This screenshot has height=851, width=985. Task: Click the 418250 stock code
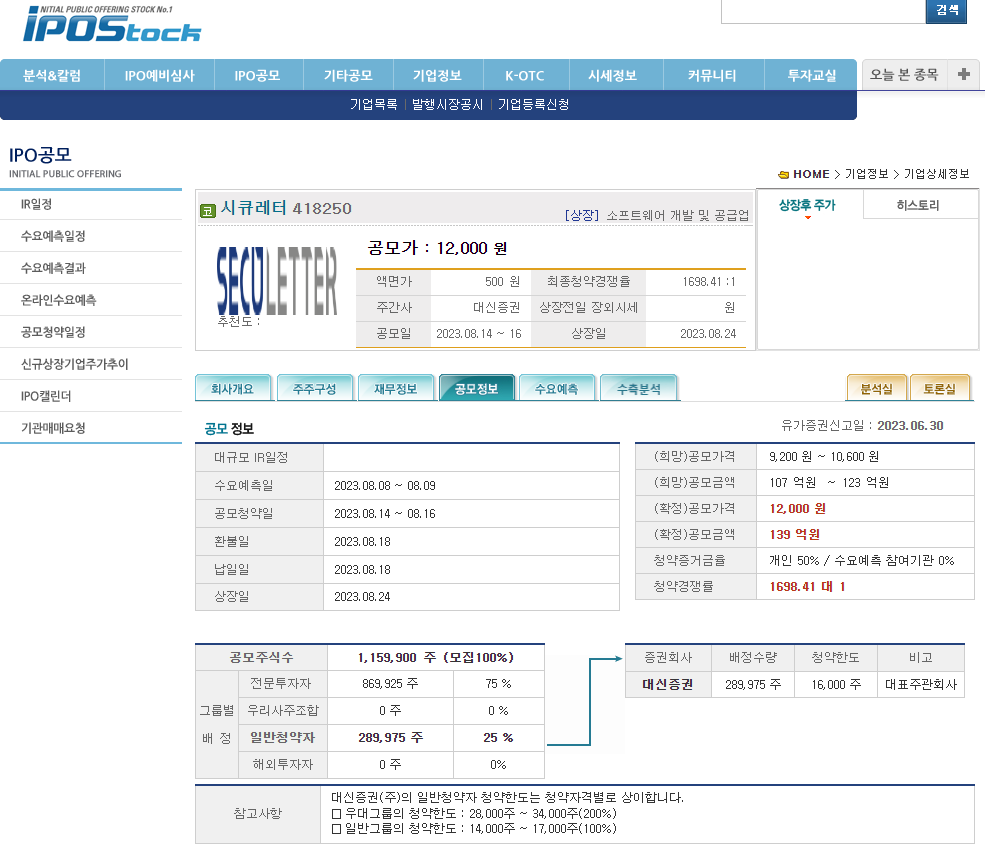[322, 209]
